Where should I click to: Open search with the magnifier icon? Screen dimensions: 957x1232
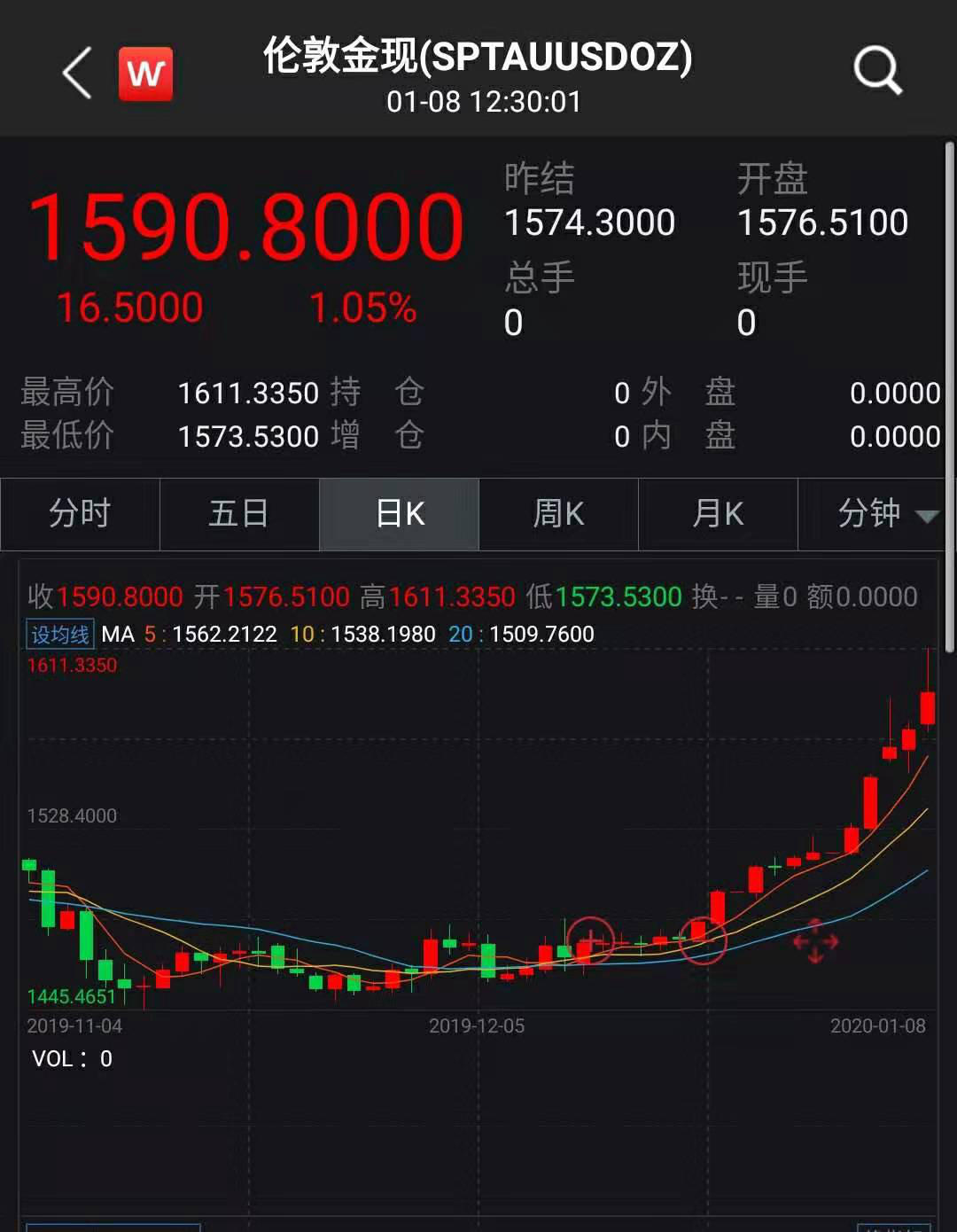[876, 71]
